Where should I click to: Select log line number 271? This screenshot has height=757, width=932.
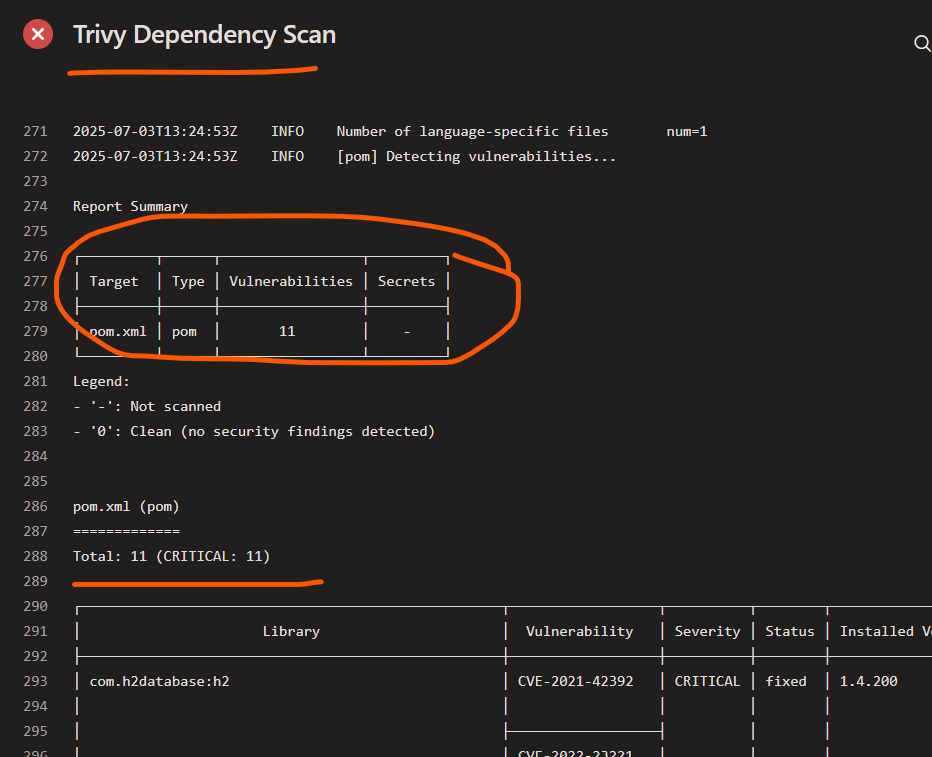click(35, 131)
